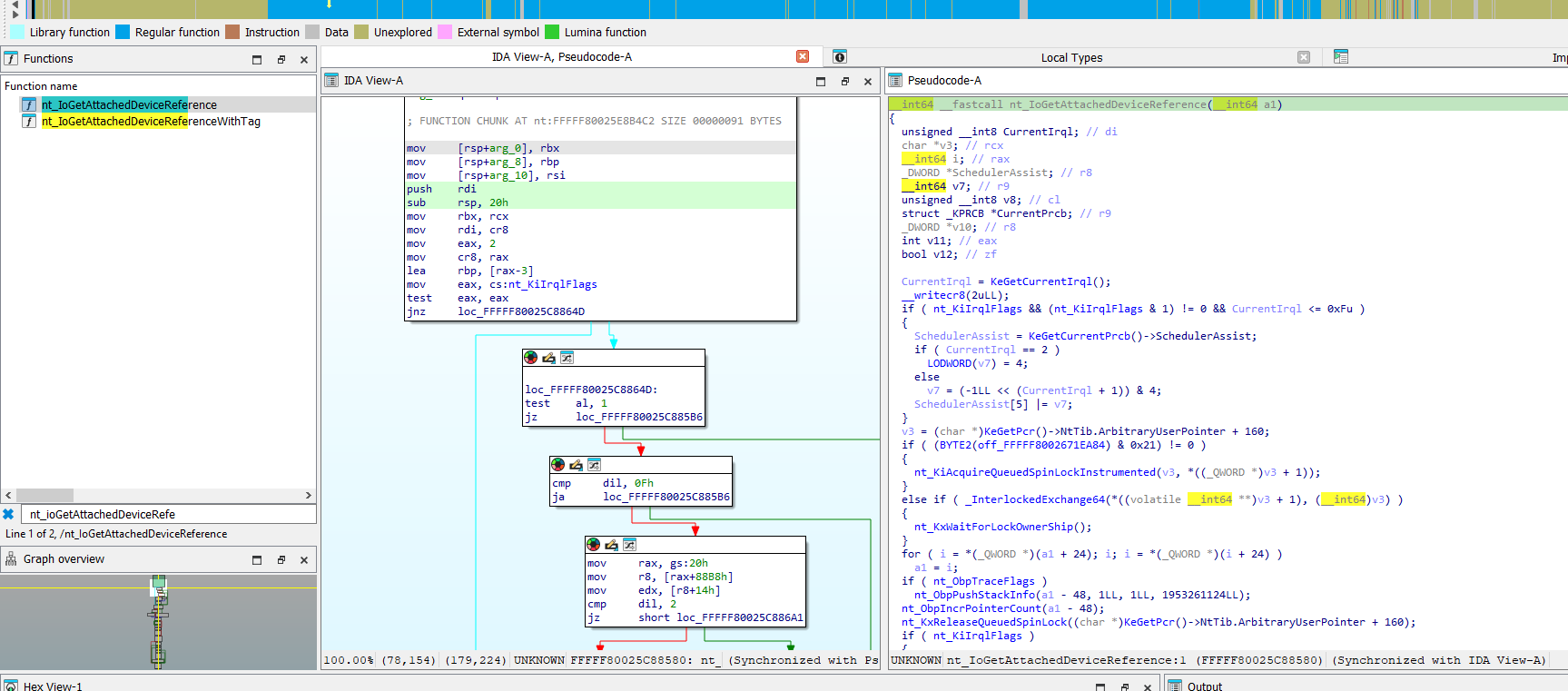Viewport: 1568px width, 691px height.
Task: Click edit comment icon on cmp dil,0Fh node
Action: click(576, 465)
